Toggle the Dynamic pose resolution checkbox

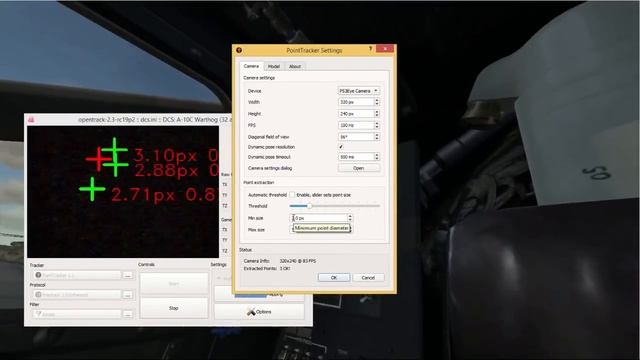pos(341,147)
